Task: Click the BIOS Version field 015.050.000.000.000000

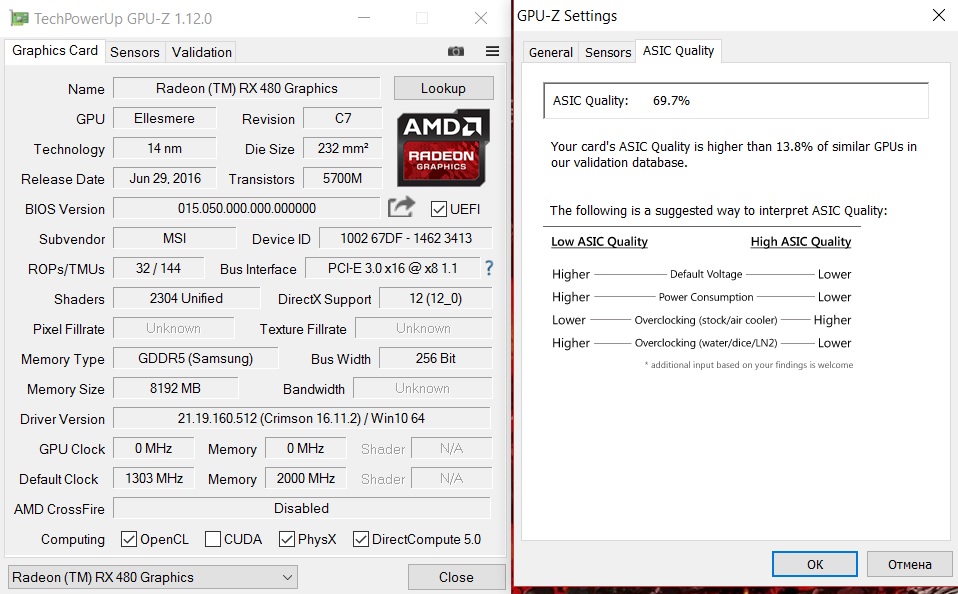Action: 247,208
